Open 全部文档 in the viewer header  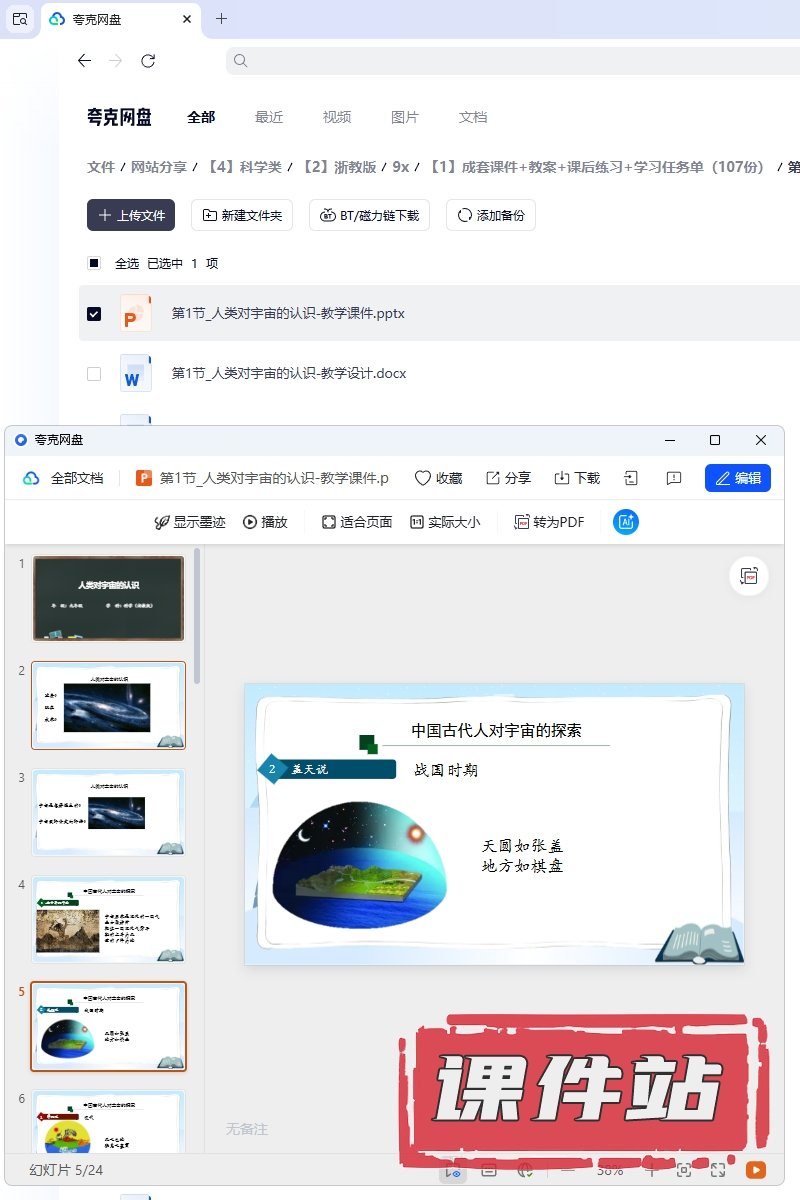pyautogui.click(x=66, y=478)
